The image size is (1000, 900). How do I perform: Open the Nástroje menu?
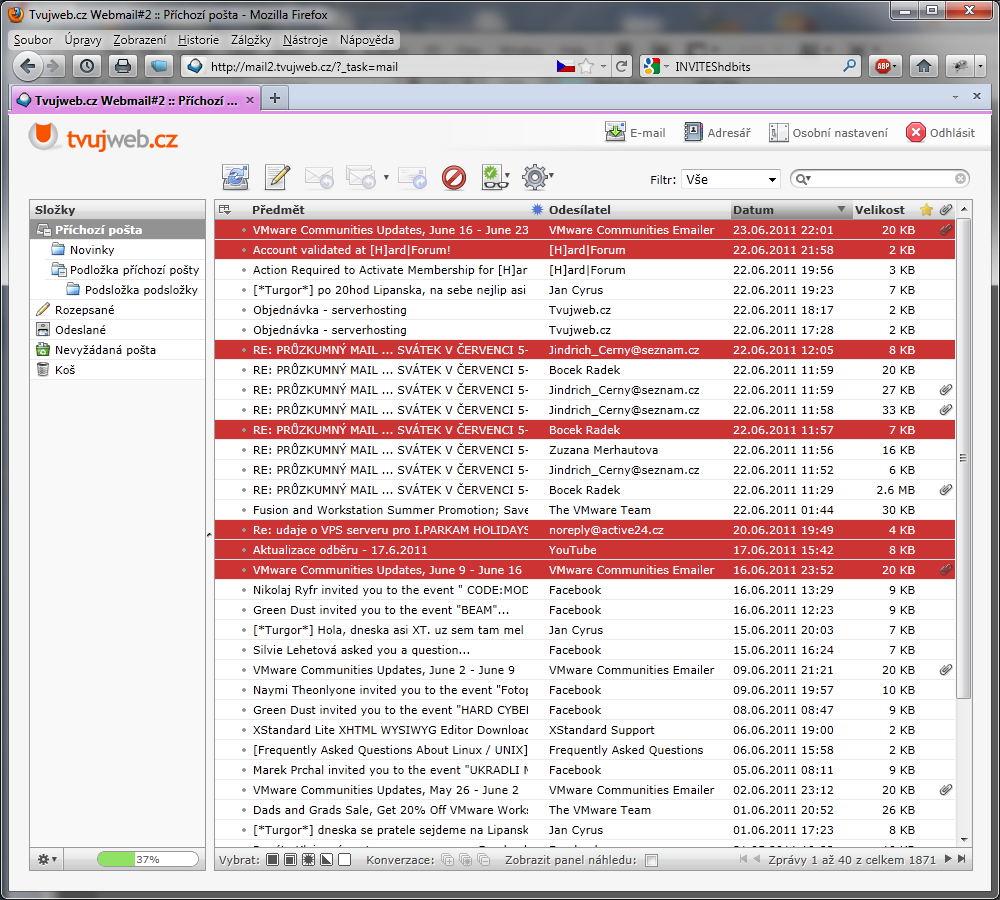coord(305,40)
